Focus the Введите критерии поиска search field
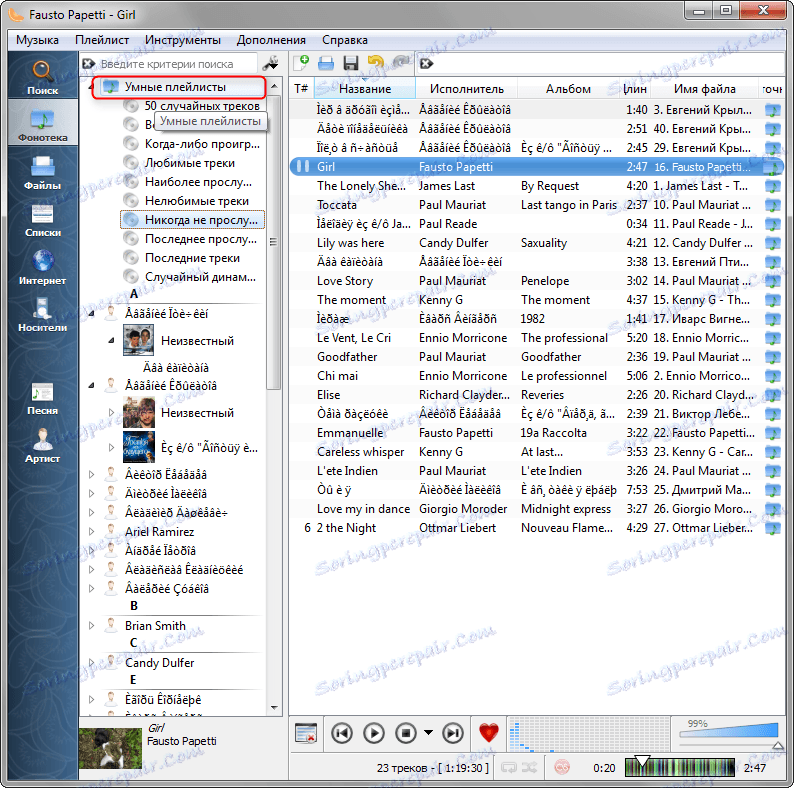 [177, 64]
